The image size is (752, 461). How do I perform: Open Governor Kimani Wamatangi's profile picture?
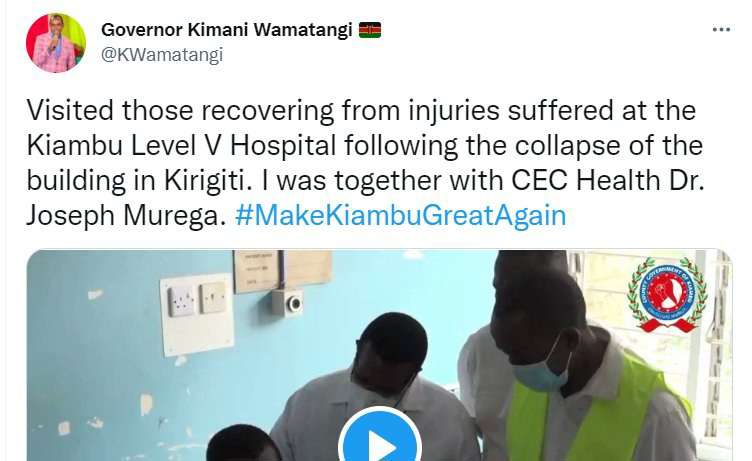tap(56, 43)
